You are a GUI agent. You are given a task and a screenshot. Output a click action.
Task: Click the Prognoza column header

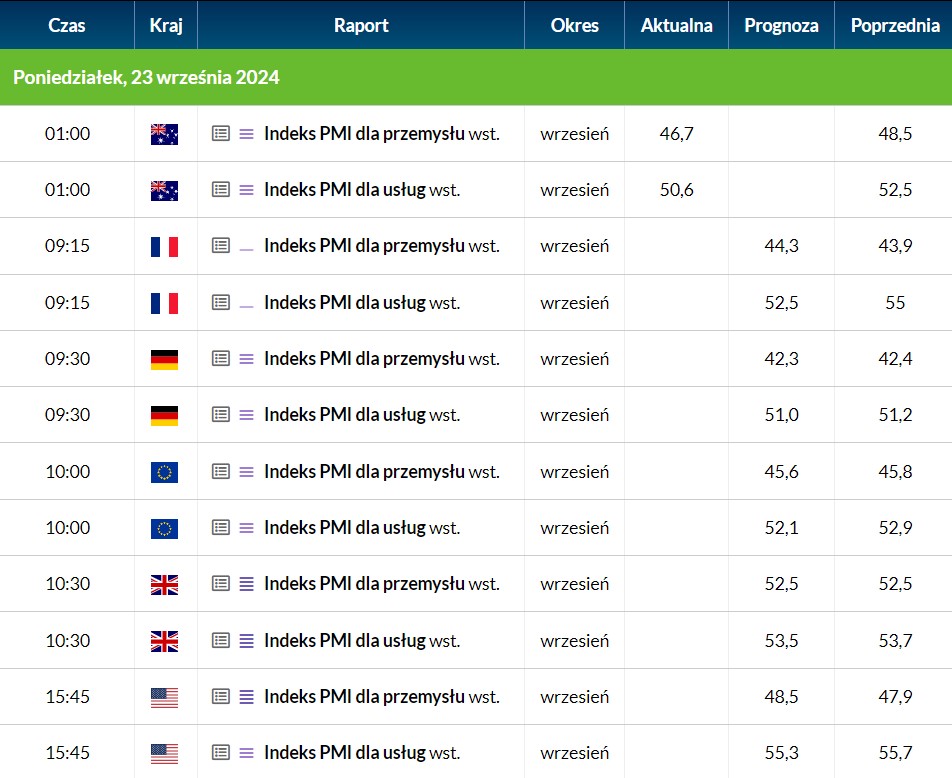pos(781,25)
